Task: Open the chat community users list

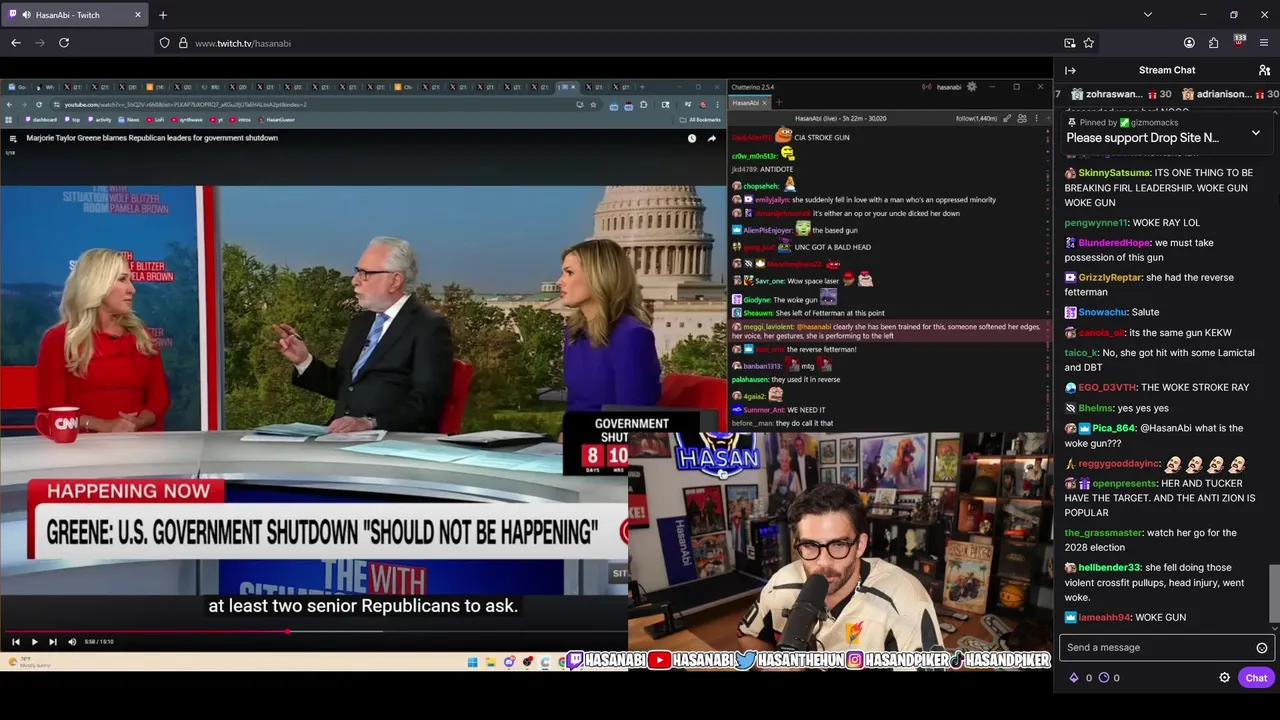Action: pos(1264,70)
